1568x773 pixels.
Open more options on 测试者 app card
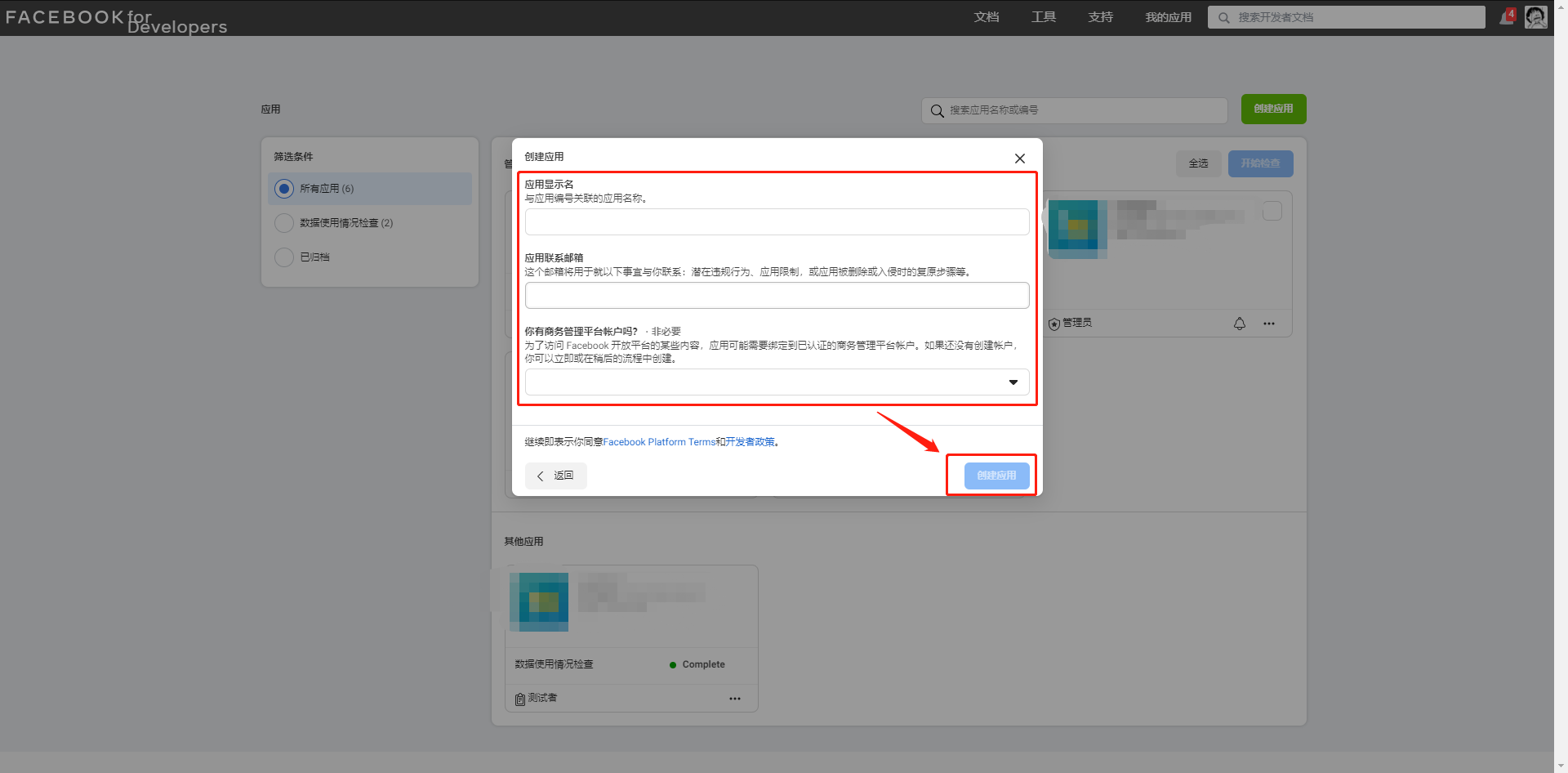[x=734, y=699]
